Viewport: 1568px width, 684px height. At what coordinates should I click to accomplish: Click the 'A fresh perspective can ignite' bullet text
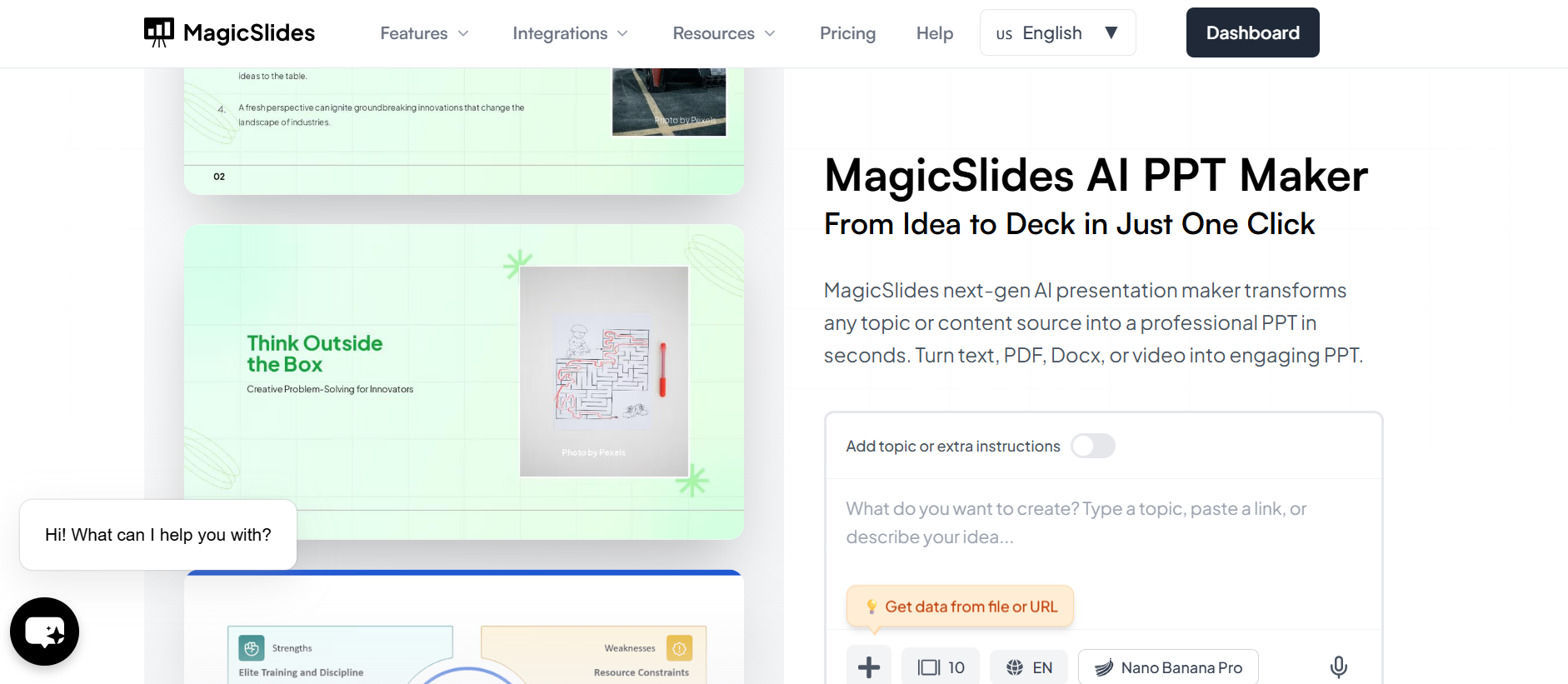(x=382, y=115)
